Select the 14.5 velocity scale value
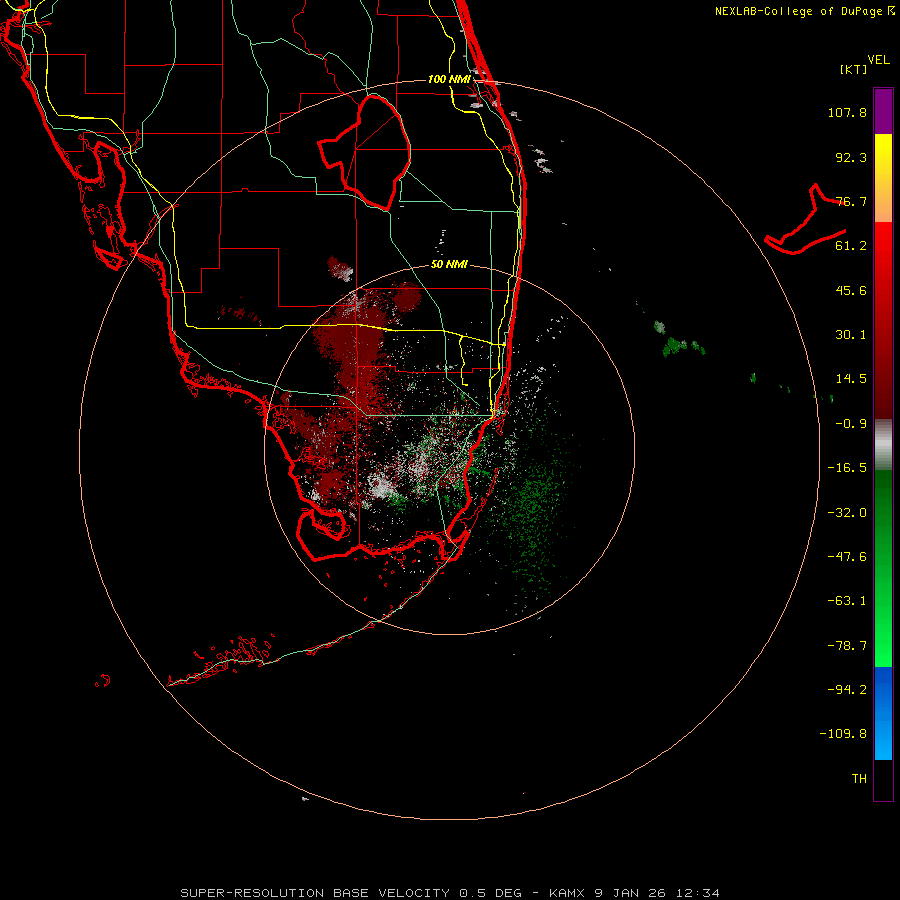 (x=851, y=379)
